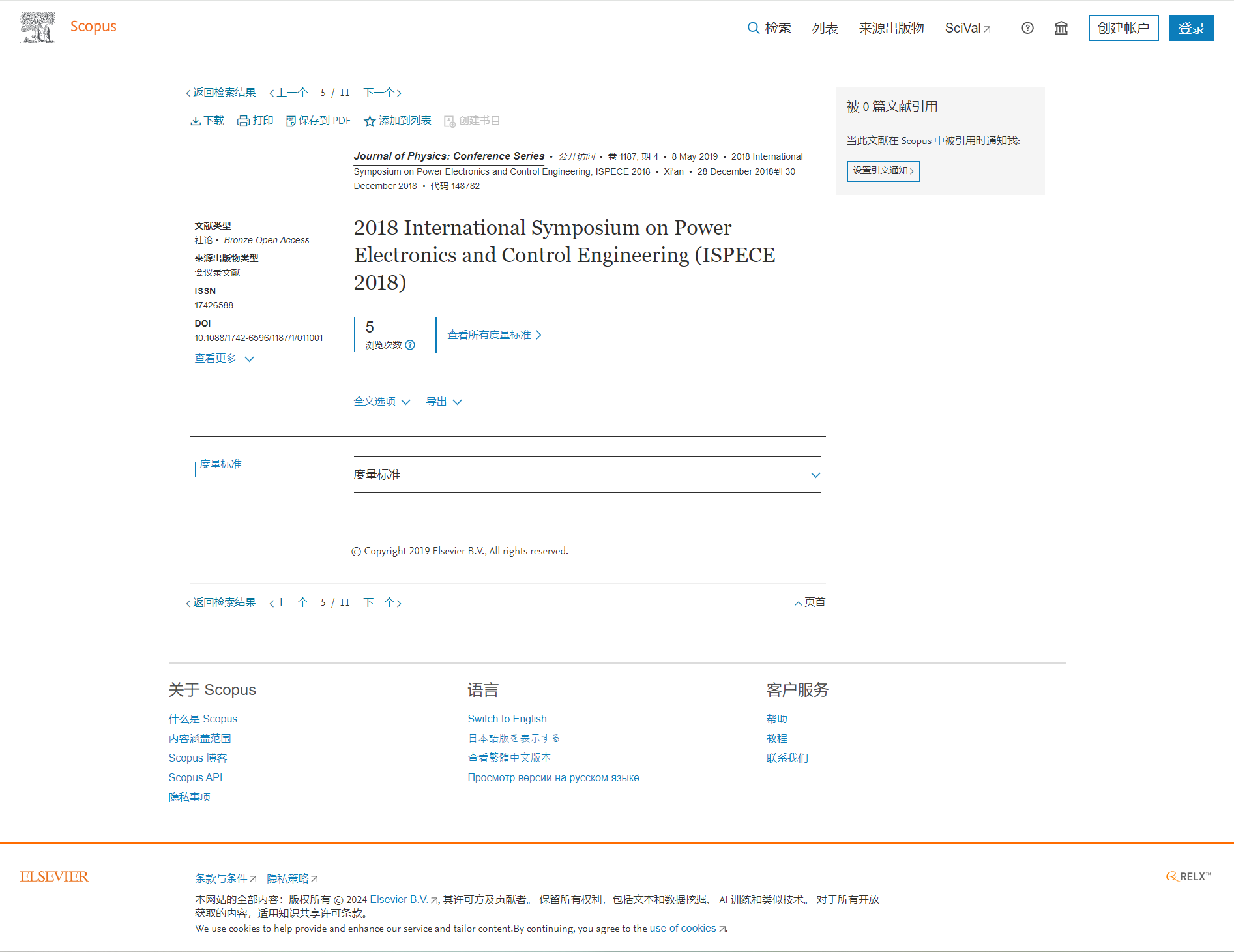Open 隐私策略 link
The width and height of the screenshot is (1234, 952).
[x=293, y=878]
